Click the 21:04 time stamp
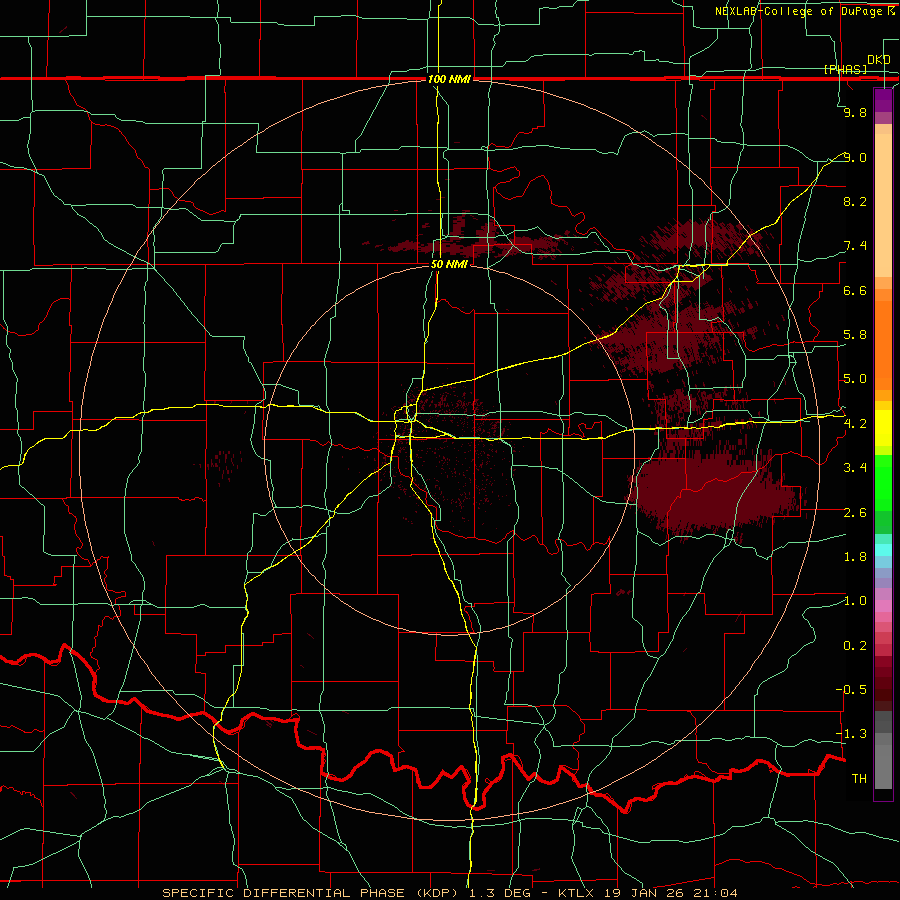The width and height of the screenshot is (900, 900). (715, 893)
